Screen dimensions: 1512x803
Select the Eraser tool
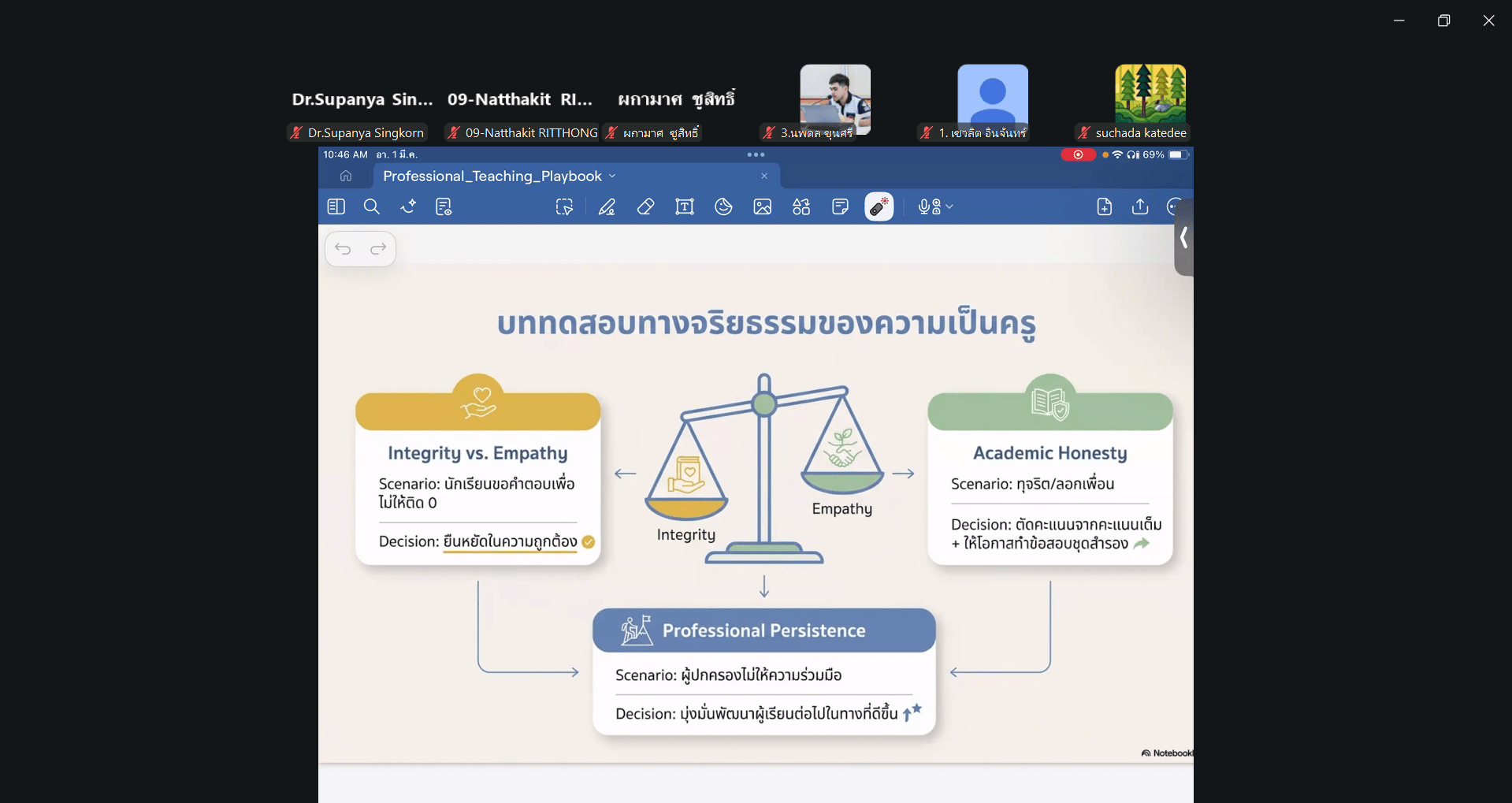coord(645,207)
